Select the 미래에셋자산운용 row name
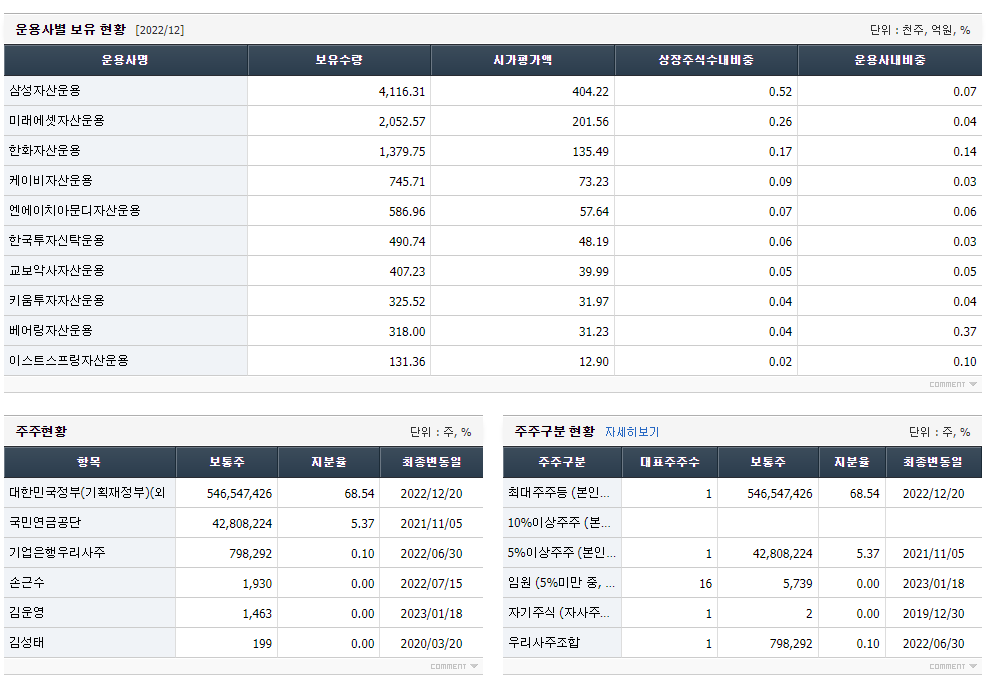The image size is (989, 690). pyautogui.click(x=57, y=120)
